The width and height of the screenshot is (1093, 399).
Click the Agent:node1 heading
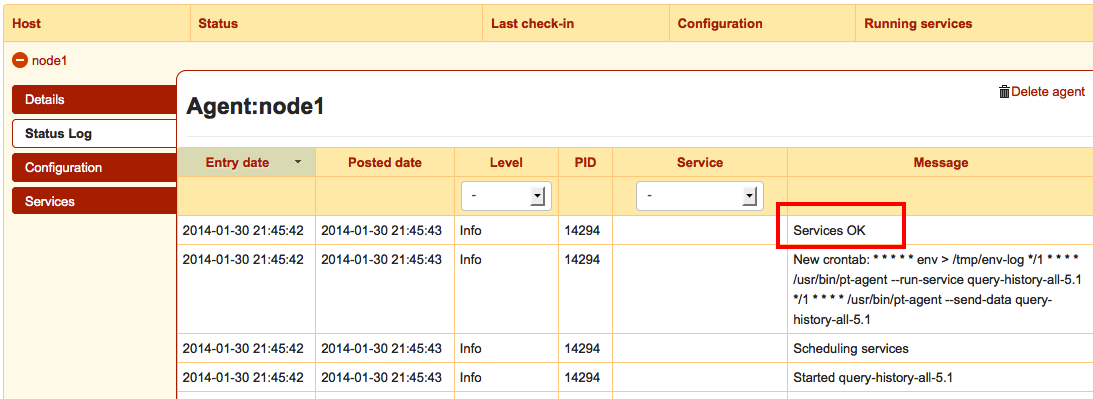[255, 106]
